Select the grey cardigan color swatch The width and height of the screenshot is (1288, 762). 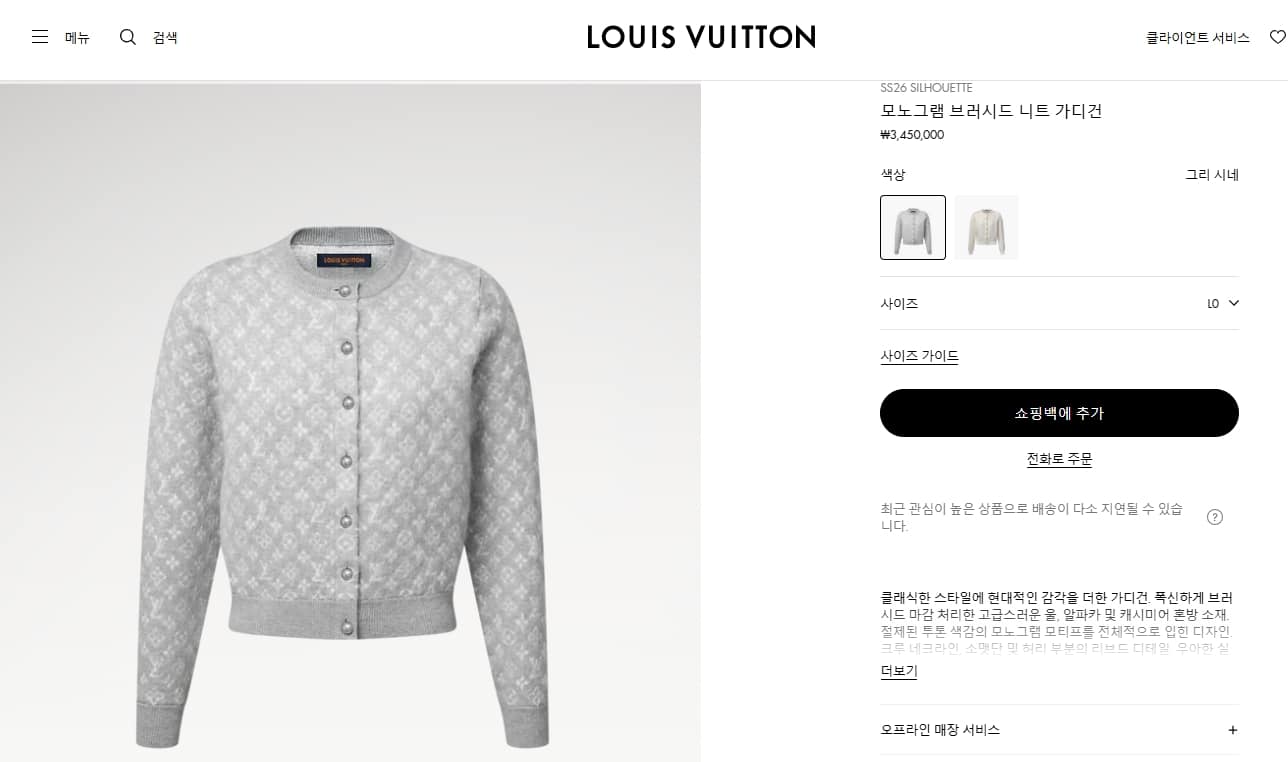click(x=913, y=227)
